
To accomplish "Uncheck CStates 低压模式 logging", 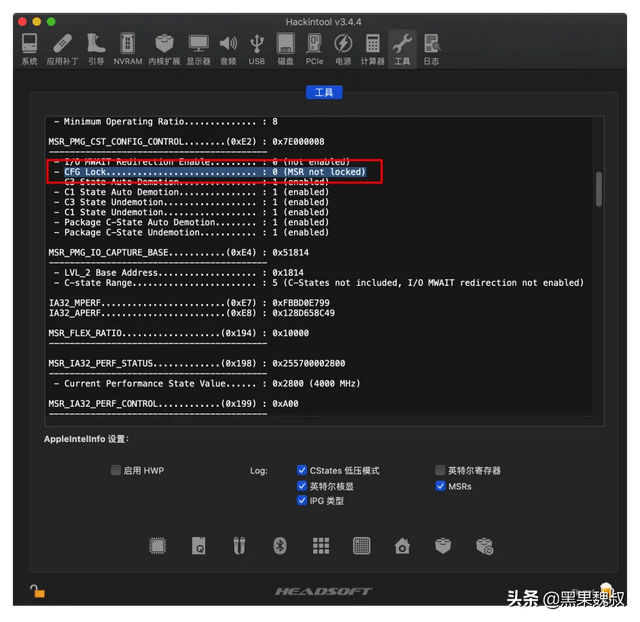I will [x=302, y=470].
